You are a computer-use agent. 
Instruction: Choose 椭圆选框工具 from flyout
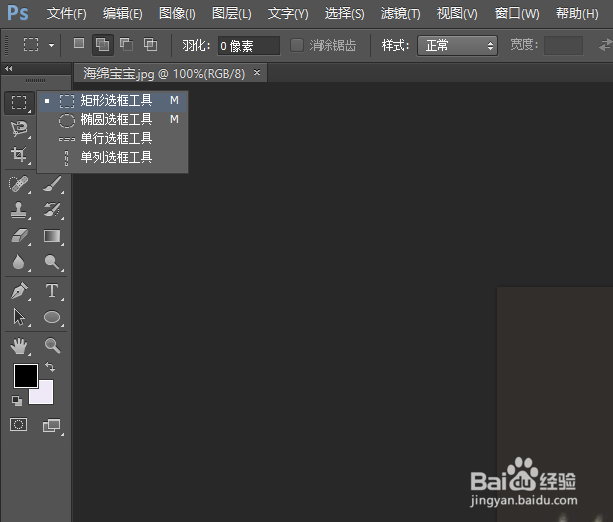point(113,120)
